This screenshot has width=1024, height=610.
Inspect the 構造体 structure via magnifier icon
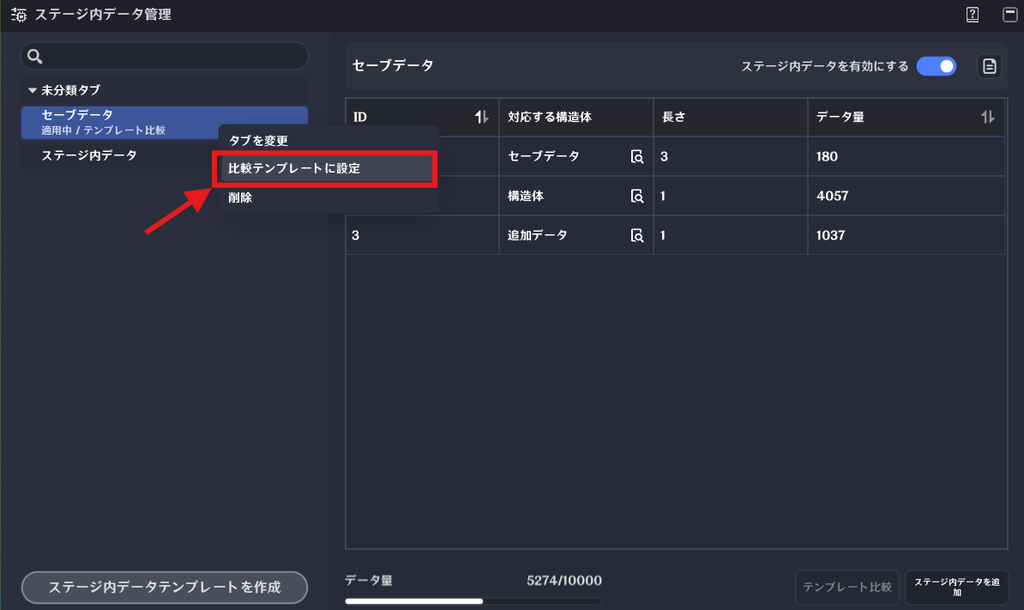tap(637, 196)
